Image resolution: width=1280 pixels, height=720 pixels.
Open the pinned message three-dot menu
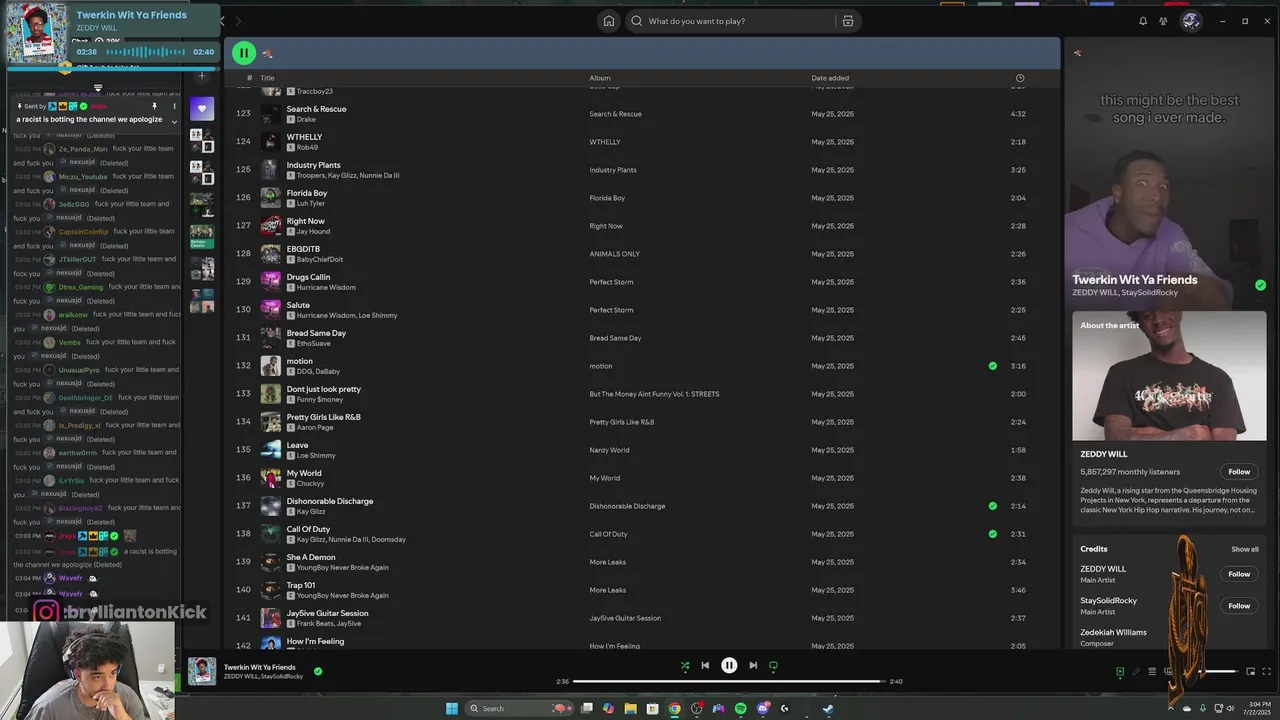(x=174, y=106)
